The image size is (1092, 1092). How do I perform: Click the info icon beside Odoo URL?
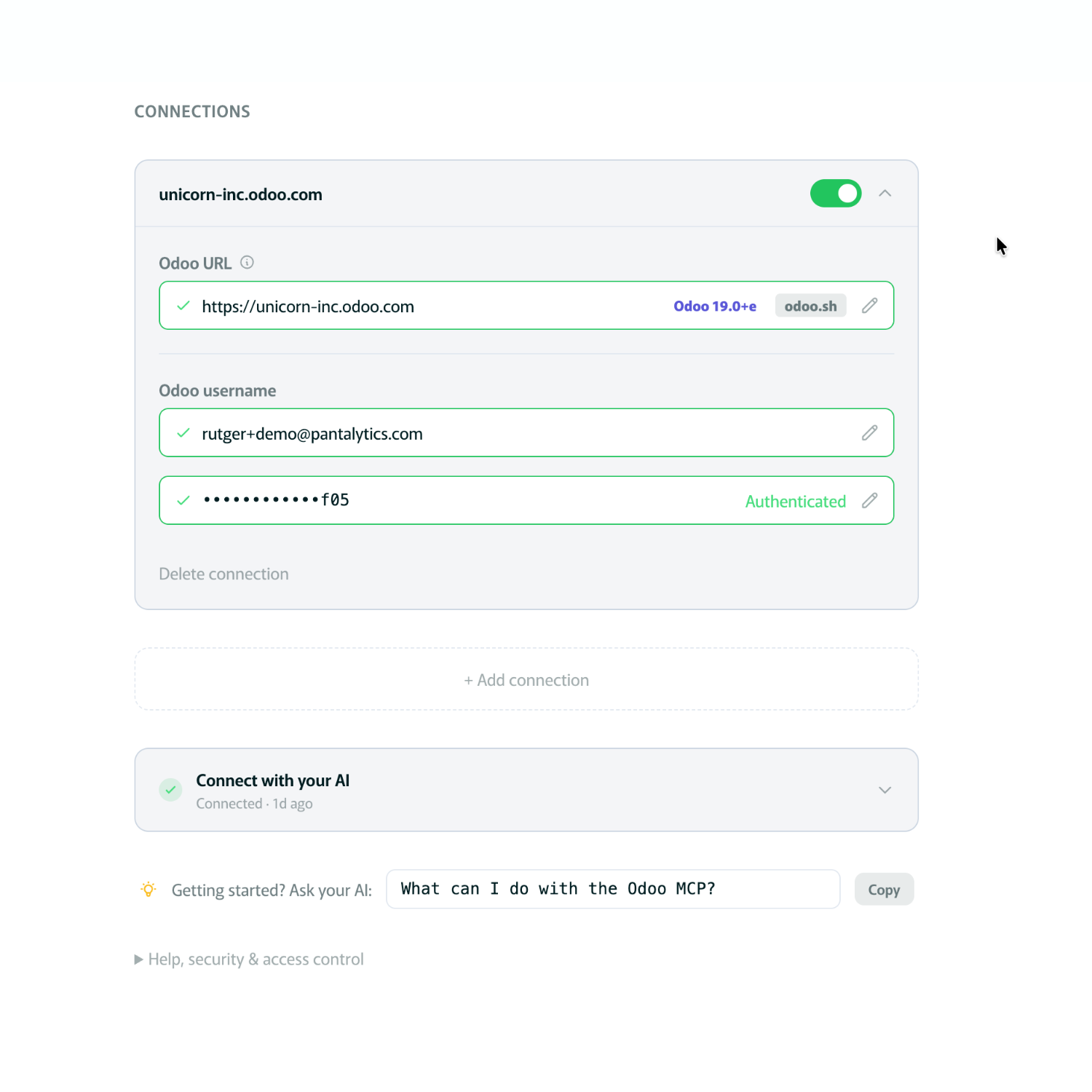[248, 263]
